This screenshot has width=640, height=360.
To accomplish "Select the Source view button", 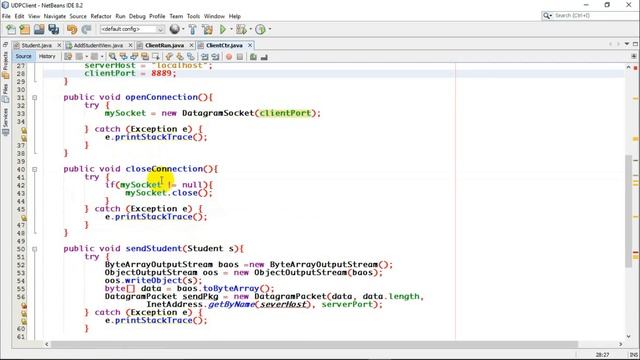I will 23,56.
